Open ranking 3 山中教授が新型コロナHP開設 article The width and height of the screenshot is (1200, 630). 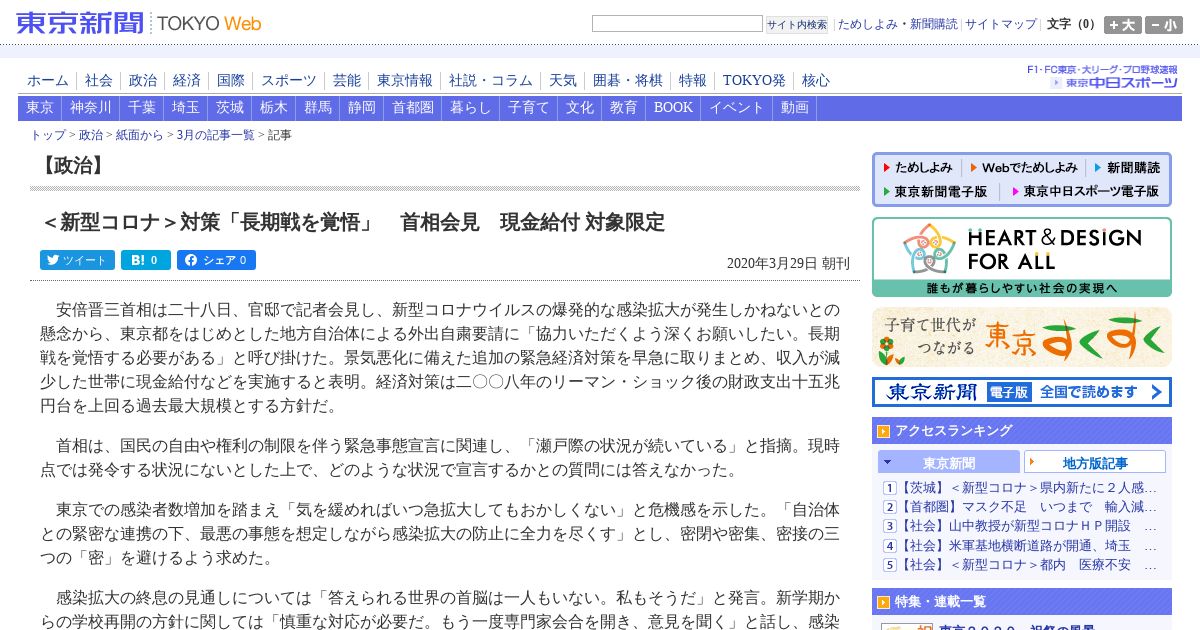click(x=1029, y=526)
